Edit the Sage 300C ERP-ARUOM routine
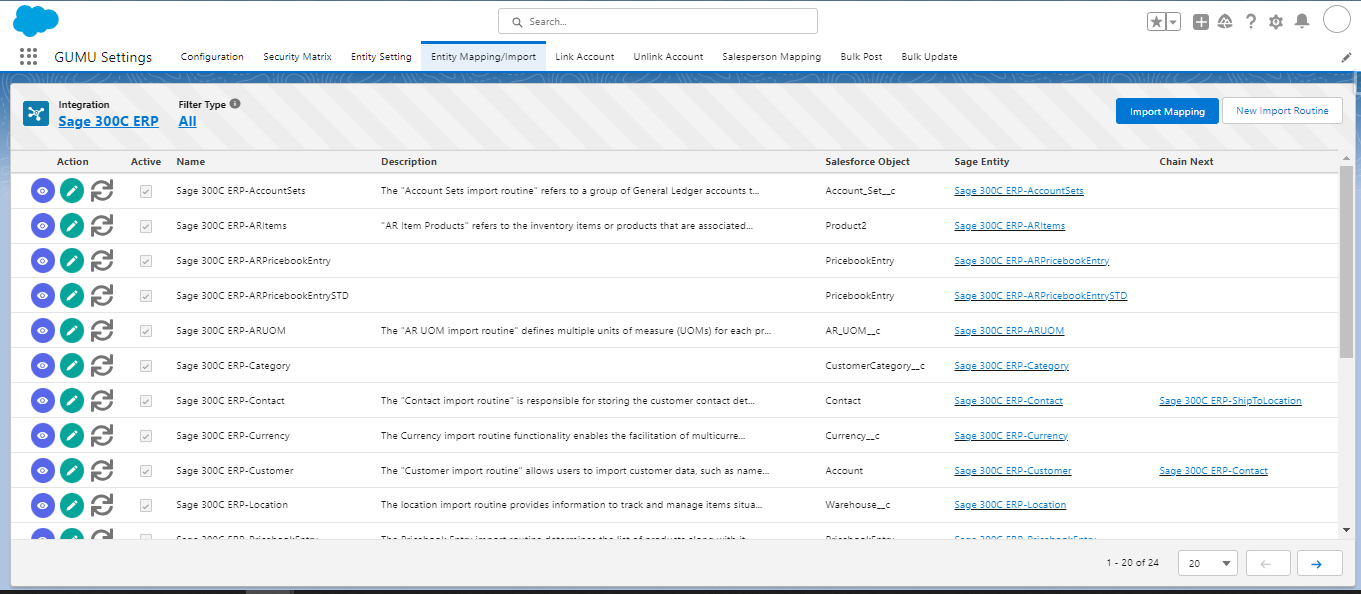 [71, 331]
